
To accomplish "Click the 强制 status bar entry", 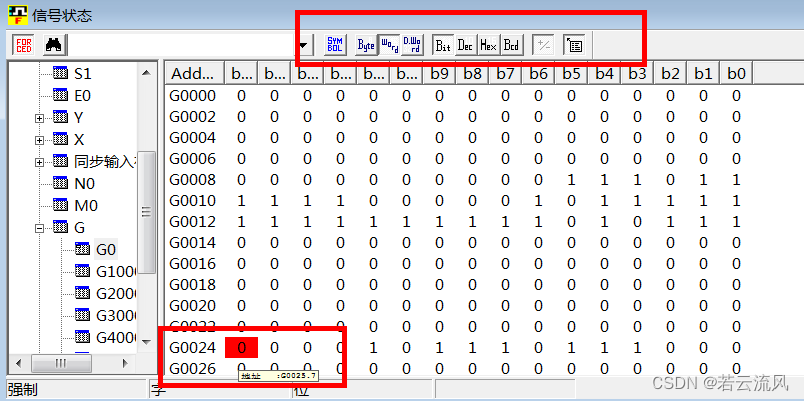I will click(x=23, y=390).
